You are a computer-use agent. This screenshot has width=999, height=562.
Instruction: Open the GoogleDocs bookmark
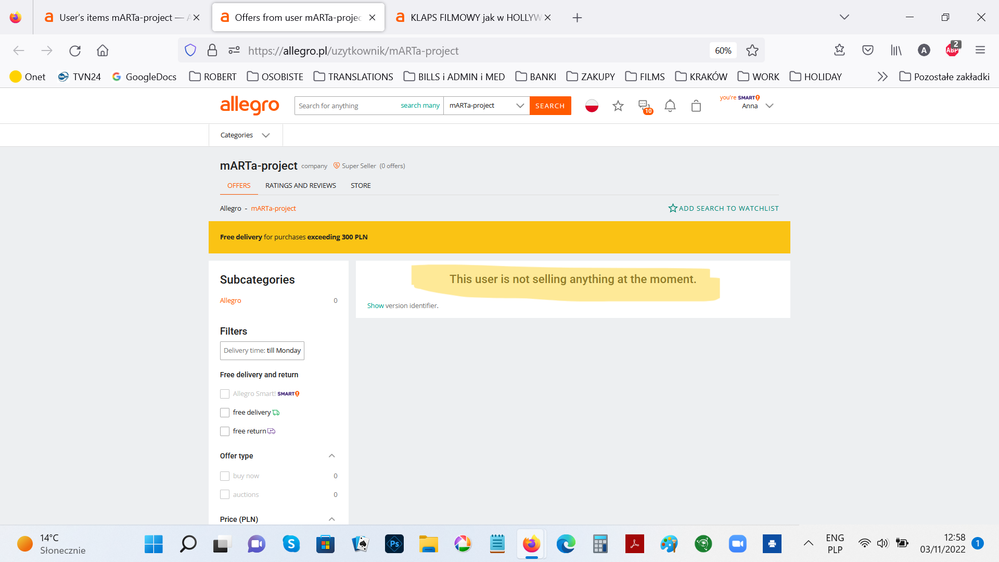[x=144, y=76]
